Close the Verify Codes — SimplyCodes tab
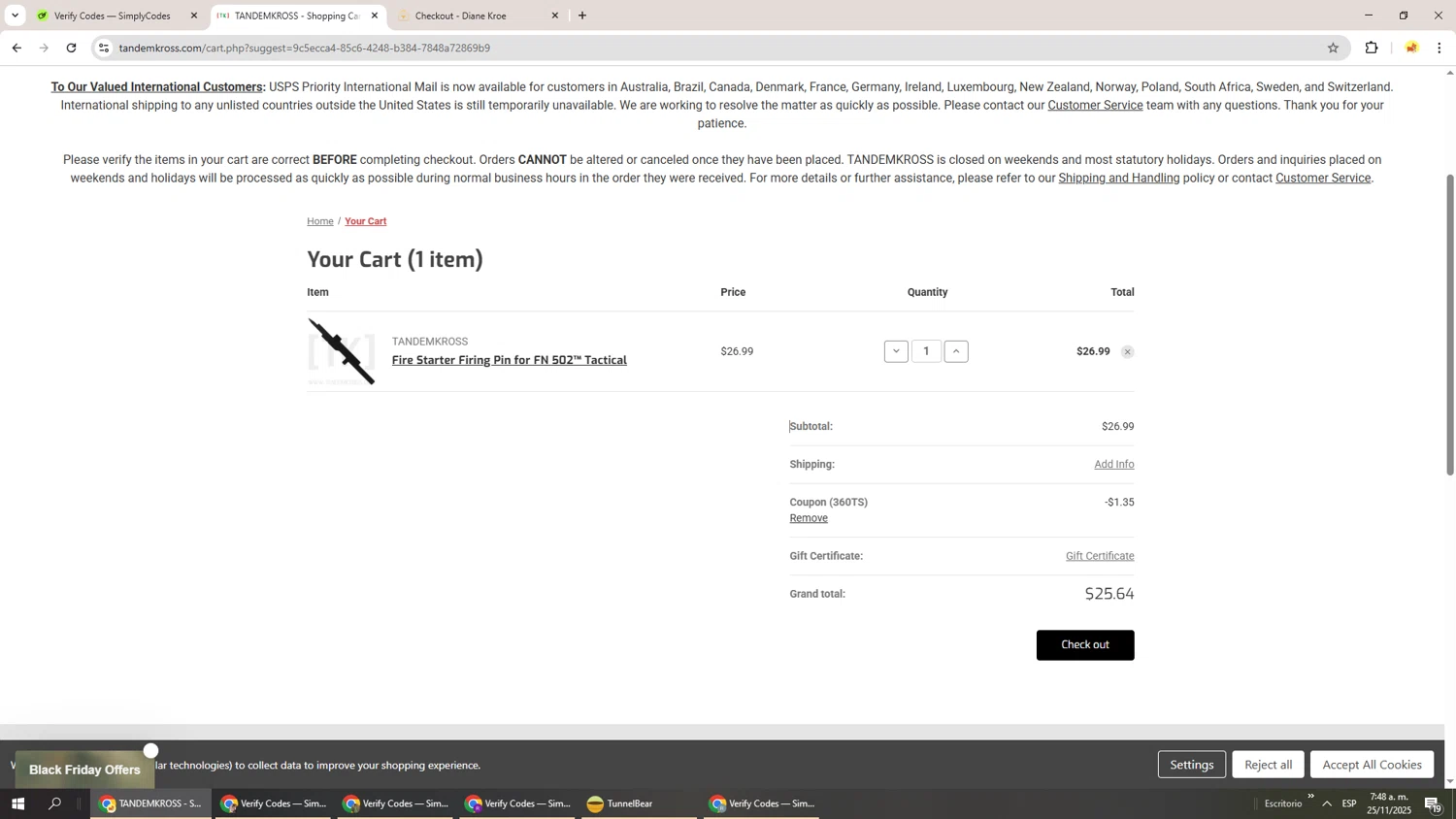Image resolution: width=1456 pixels, height=819 pixels. [194, 16]
